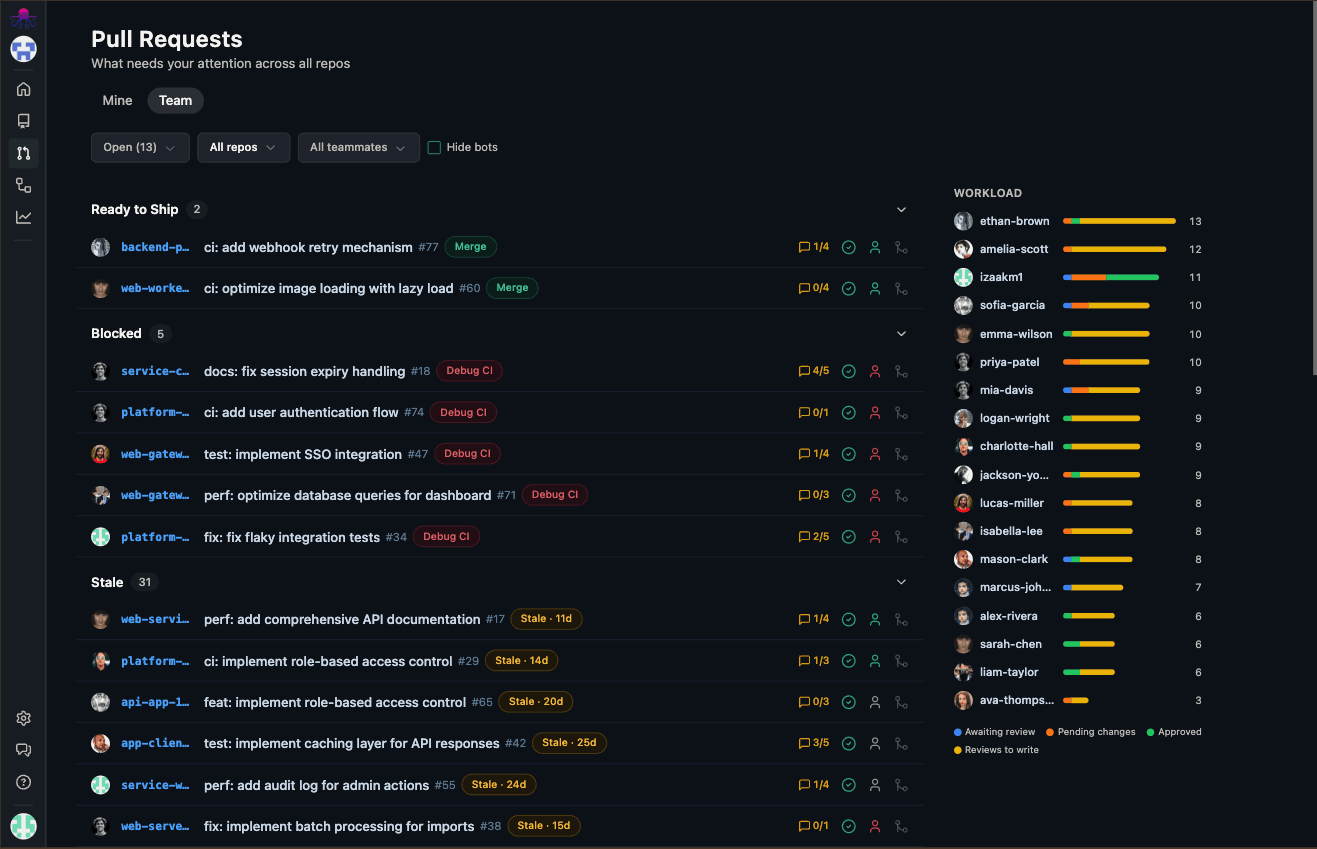Click the Help question mark icon
Viewport: 1317px width, 849px height.
click(23, 782)
